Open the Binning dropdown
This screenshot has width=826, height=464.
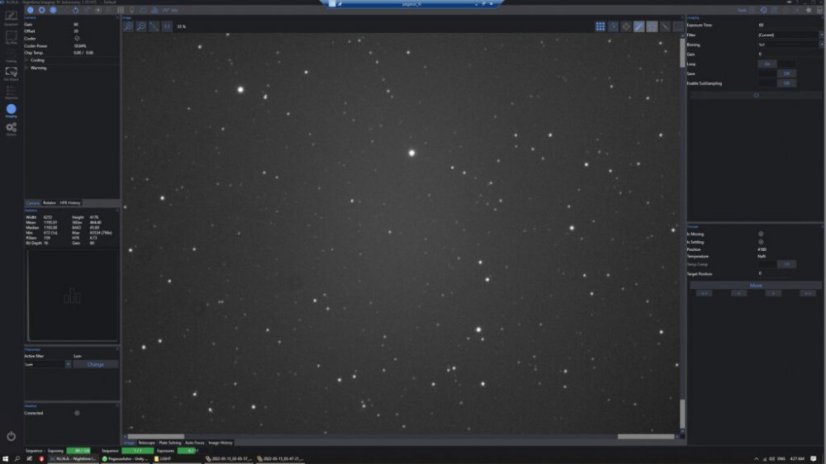click(x=788, y=45)
